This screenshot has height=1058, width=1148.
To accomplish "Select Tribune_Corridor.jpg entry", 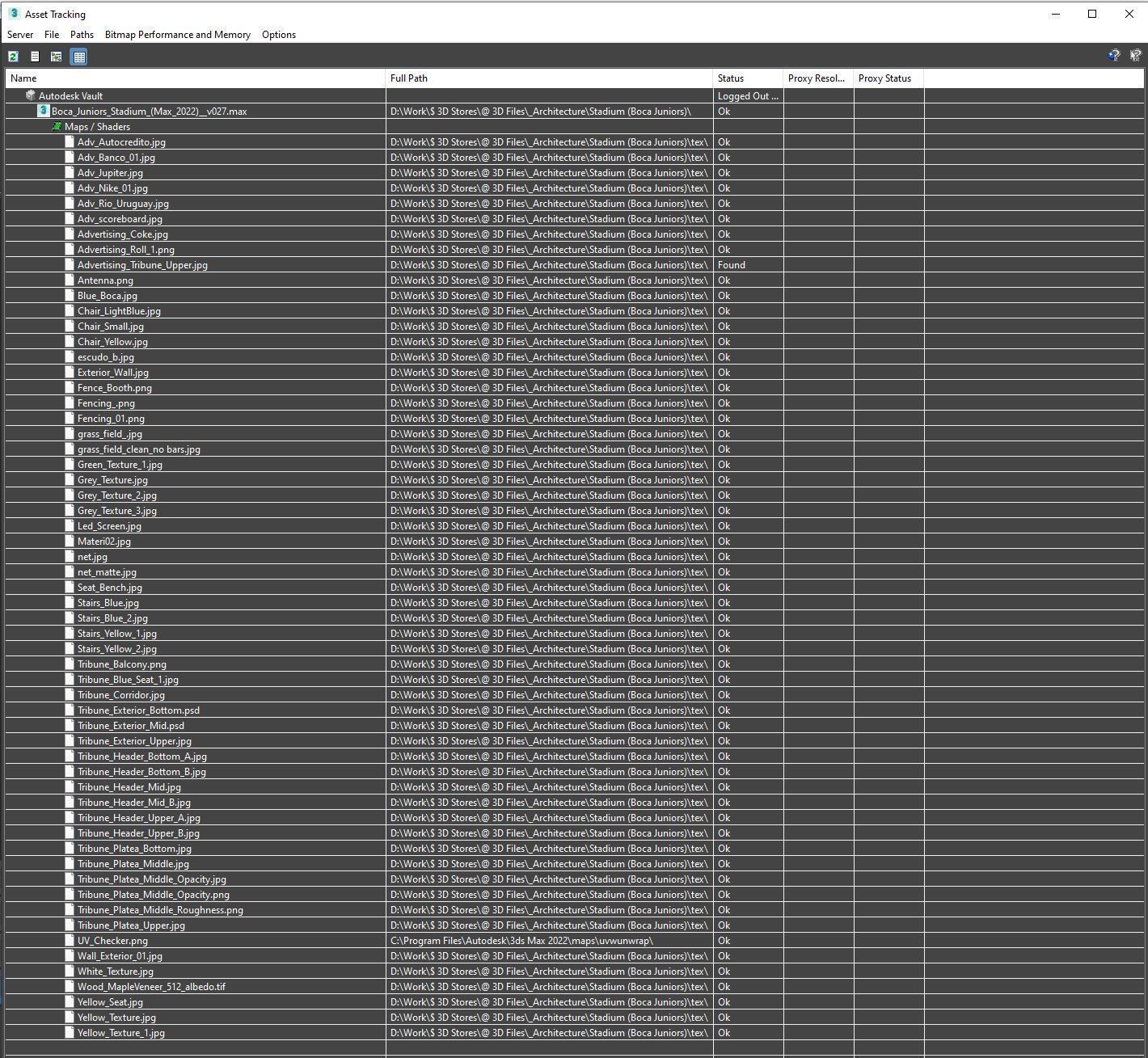I will (121, 694).
